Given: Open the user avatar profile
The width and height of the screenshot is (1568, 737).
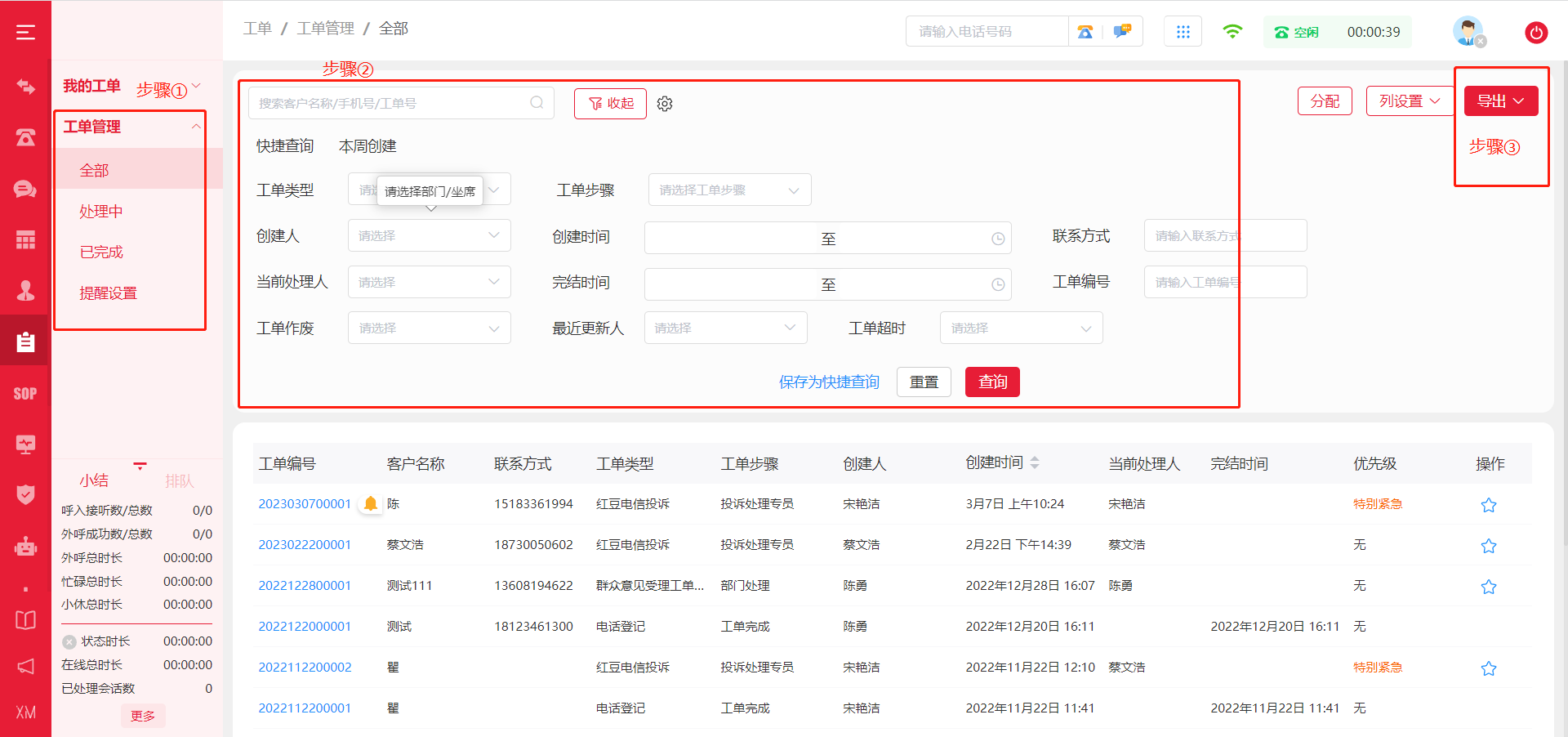Looking at the screenshot, I should [x=1468, y=32].
